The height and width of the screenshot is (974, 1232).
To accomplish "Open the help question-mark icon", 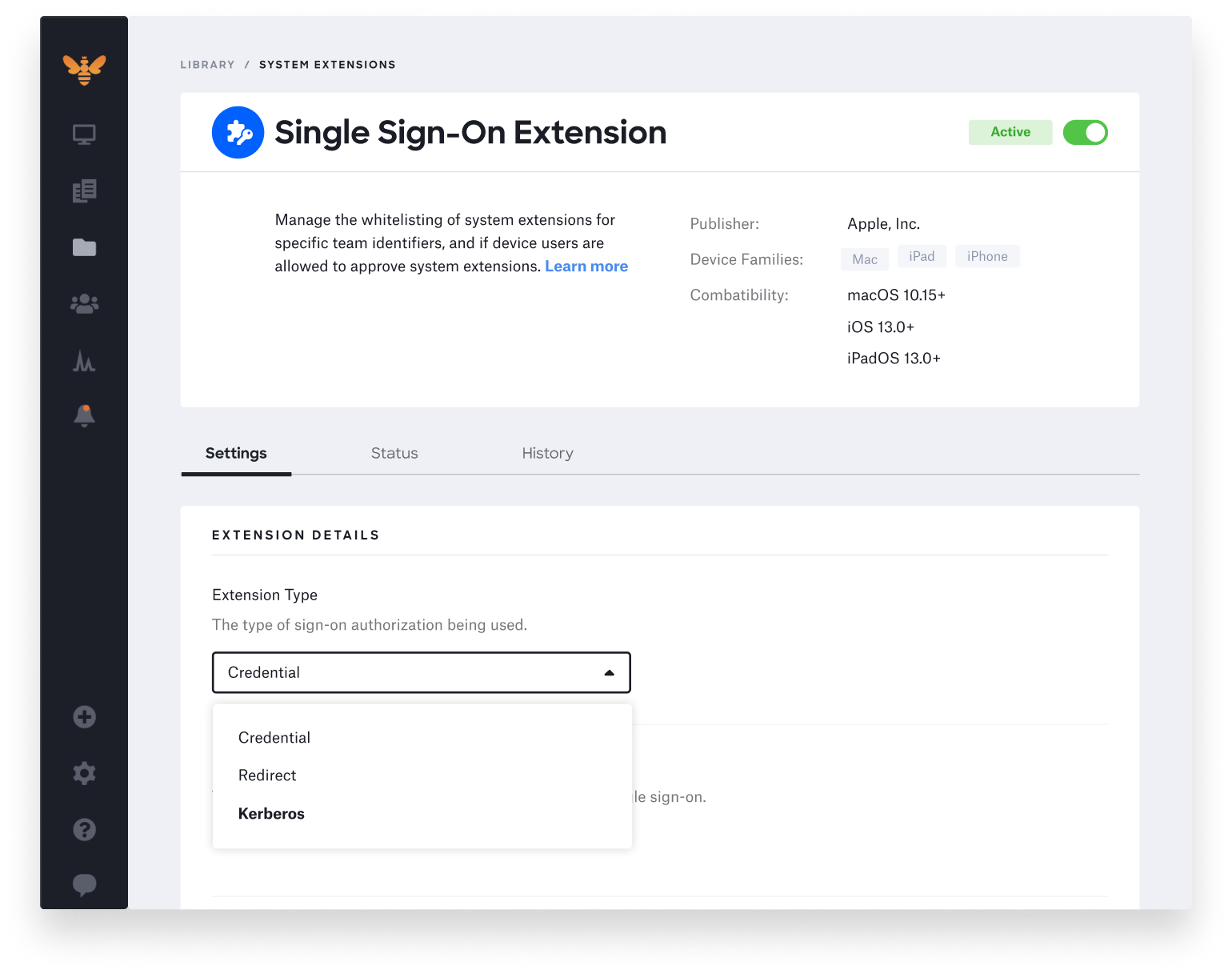I will [85, 830].
